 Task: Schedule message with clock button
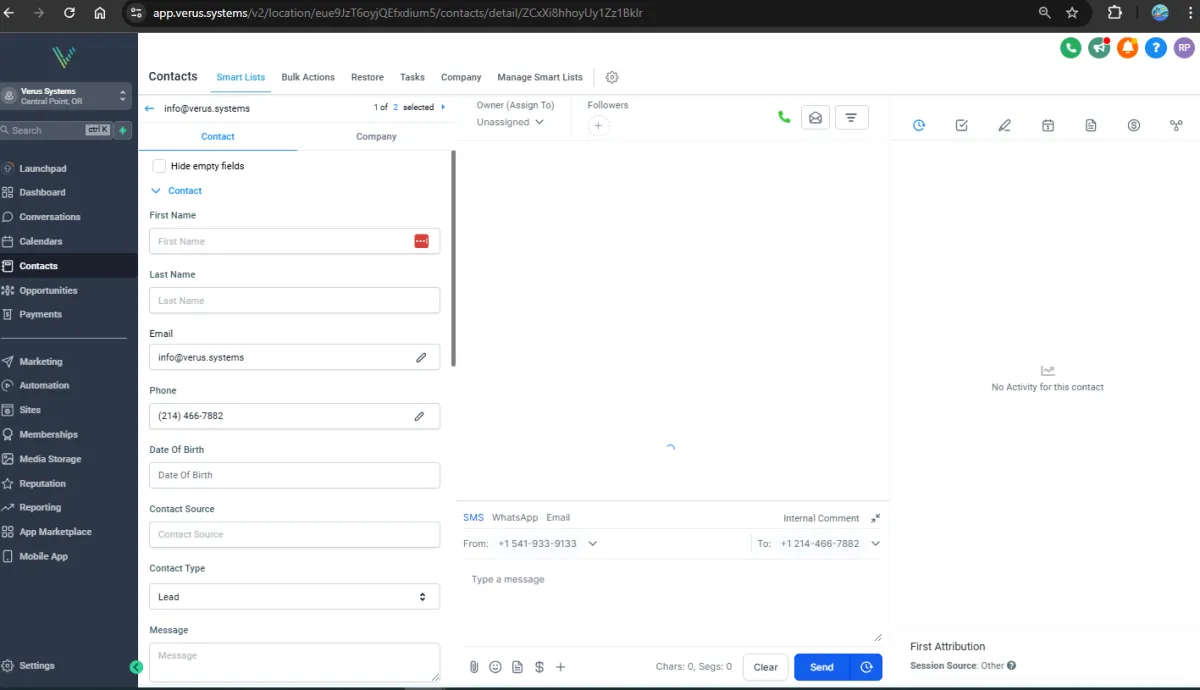pyautogui.click(x=866, y=667)
